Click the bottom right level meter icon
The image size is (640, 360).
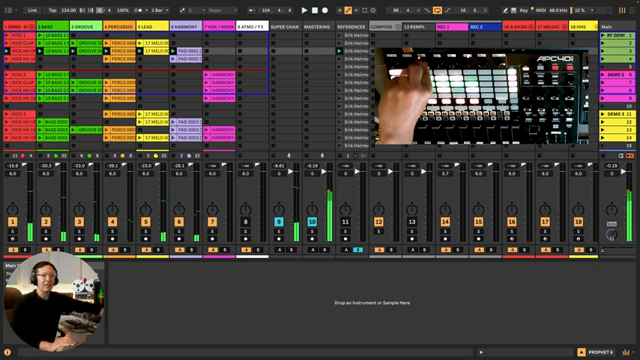[626, 352]
